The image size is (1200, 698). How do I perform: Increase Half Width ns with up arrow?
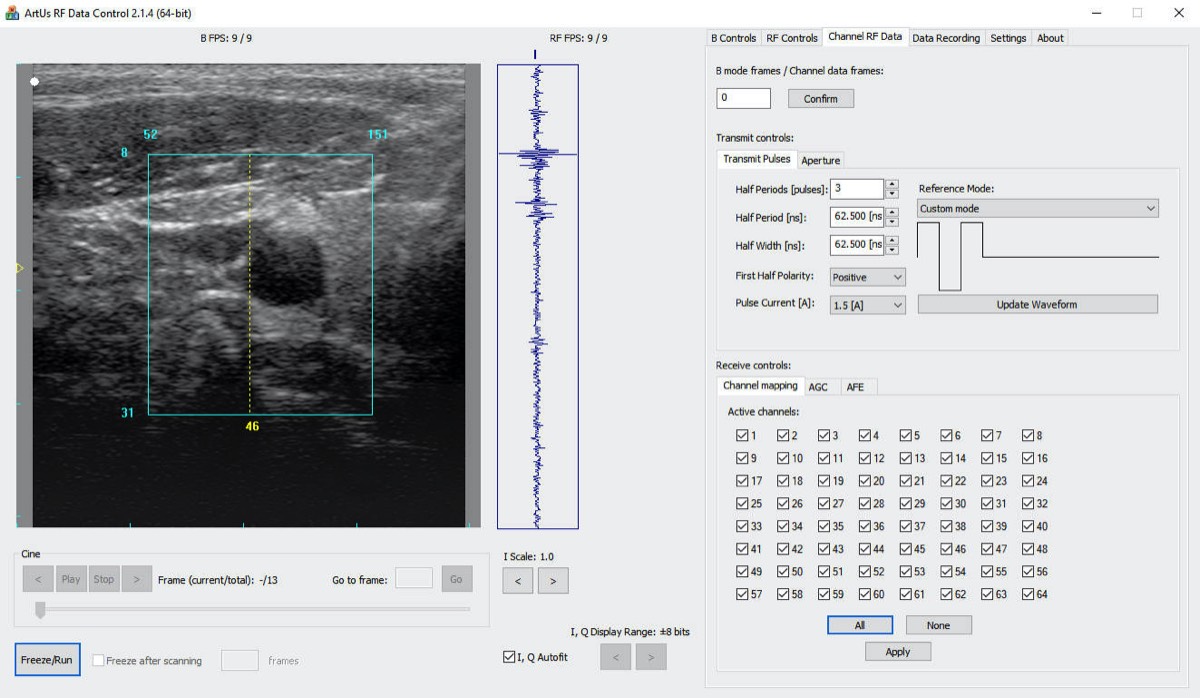(x=892, y=240)
